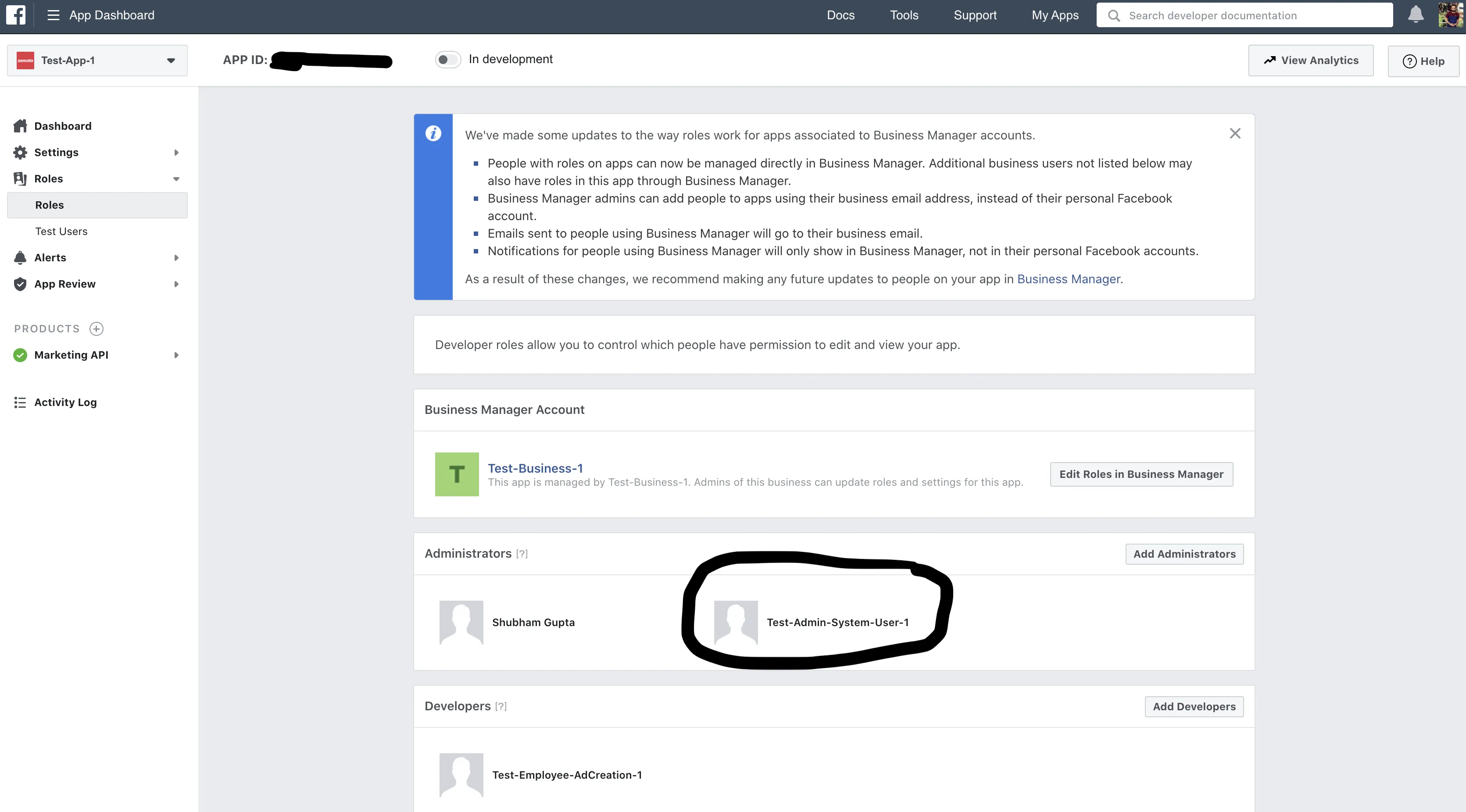
Task: Open the notifications bell icon
Action: point(1416,15)
